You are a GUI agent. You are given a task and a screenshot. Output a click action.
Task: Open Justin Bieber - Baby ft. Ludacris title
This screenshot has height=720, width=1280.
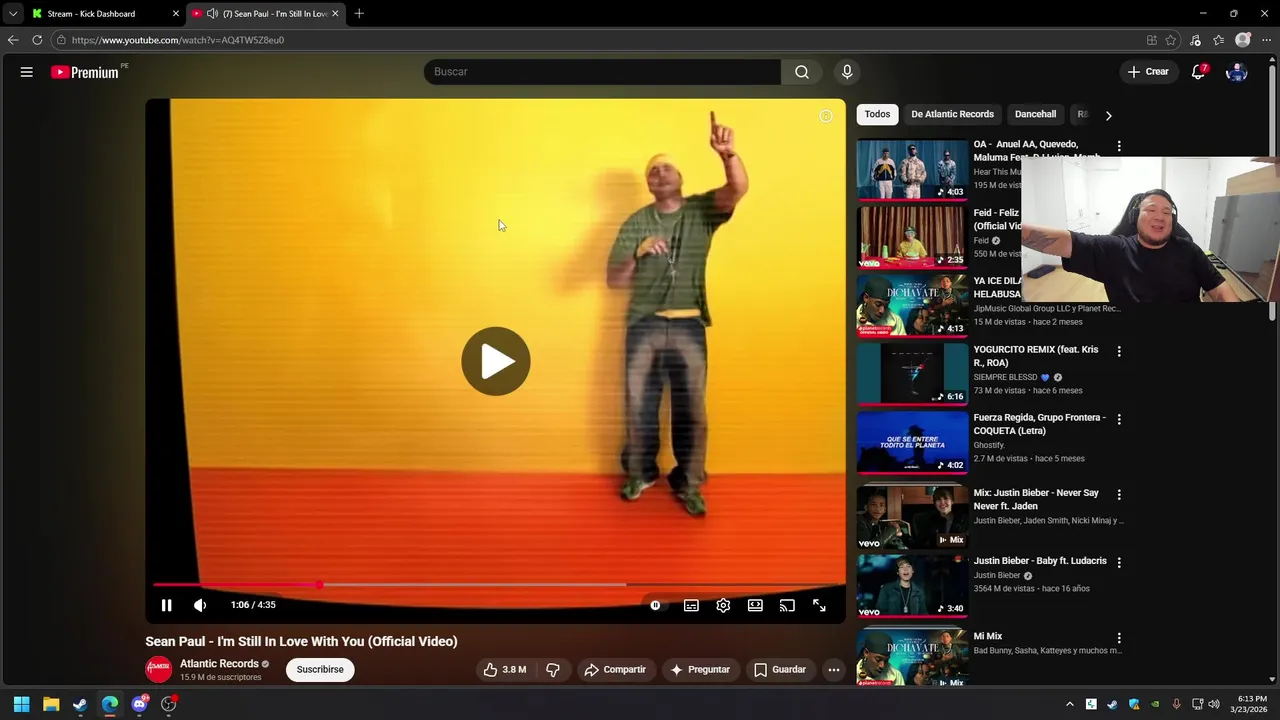click(1040, 561)
